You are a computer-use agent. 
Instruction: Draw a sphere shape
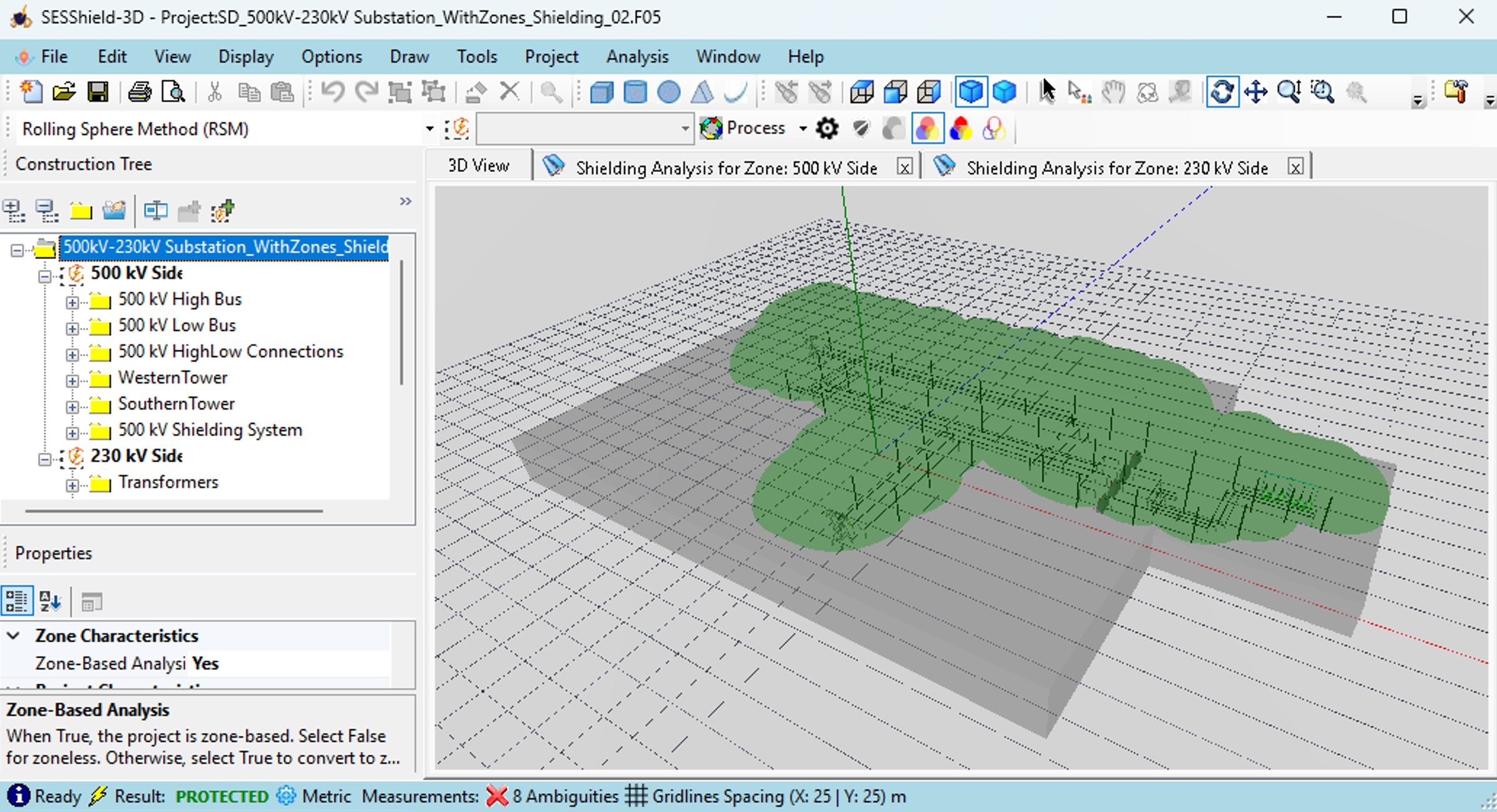[669, 92]
